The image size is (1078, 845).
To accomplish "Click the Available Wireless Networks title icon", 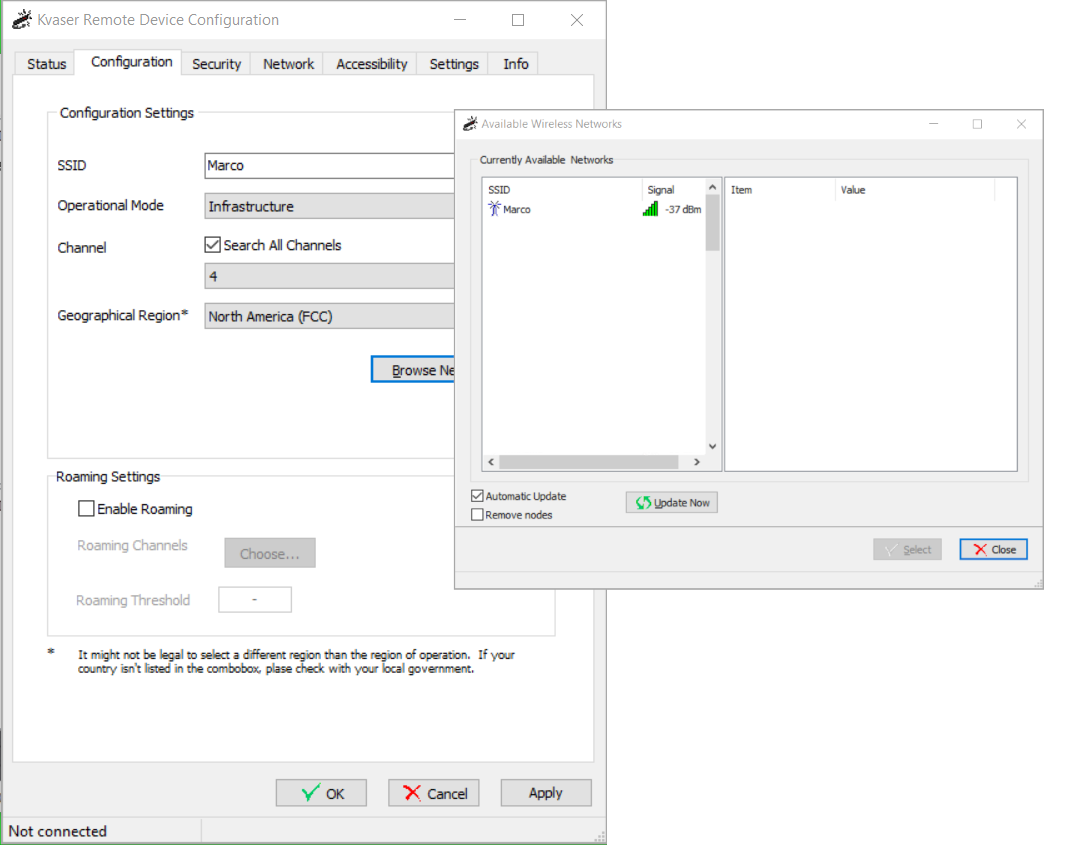I will pyautogui.click(x=470, y=124).
